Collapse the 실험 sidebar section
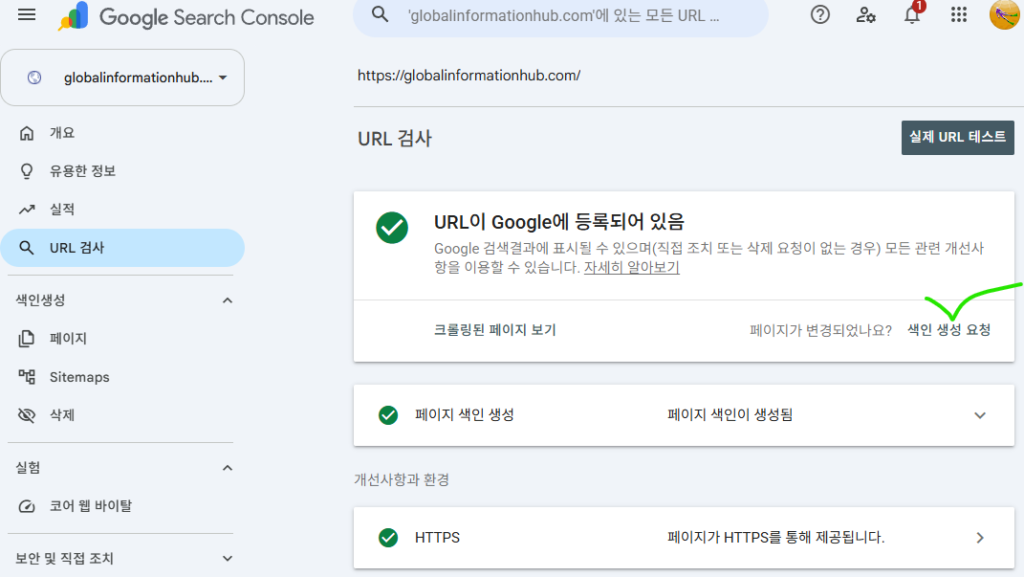Screen dimensions: 1024x577 click(227, 468)
